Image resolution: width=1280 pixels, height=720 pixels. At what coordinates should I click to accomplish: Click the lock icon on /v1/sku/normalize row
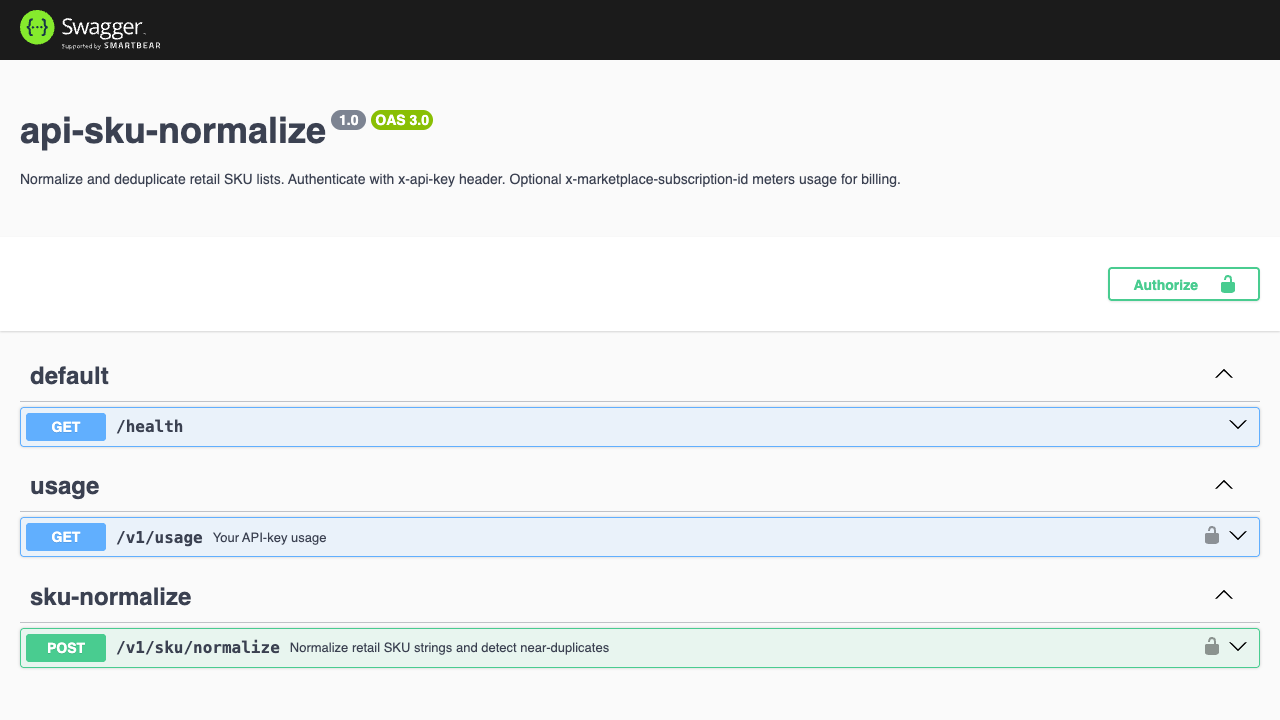(1212, 647)
